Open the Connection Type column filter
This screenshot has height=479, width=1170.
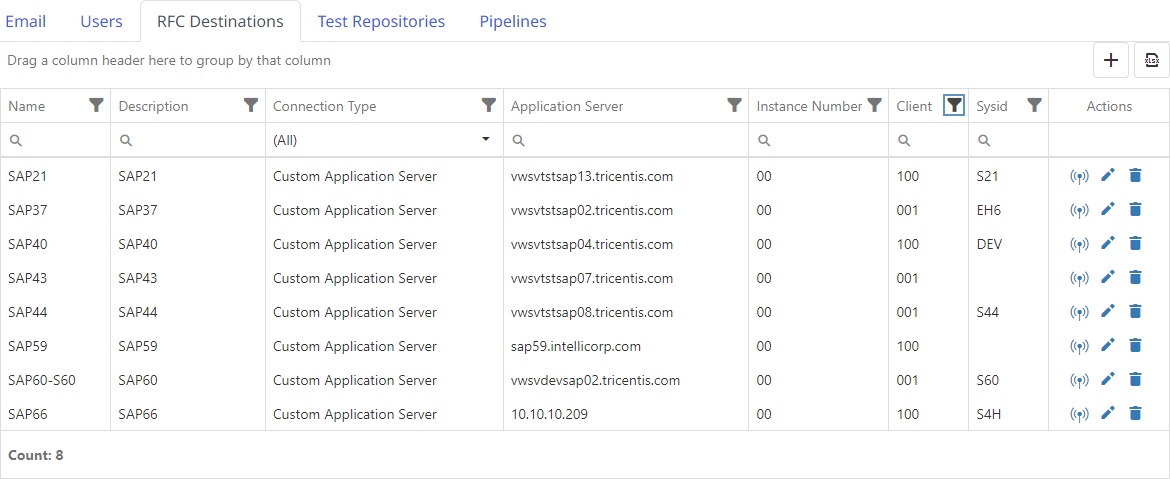[x=489, y=105]
